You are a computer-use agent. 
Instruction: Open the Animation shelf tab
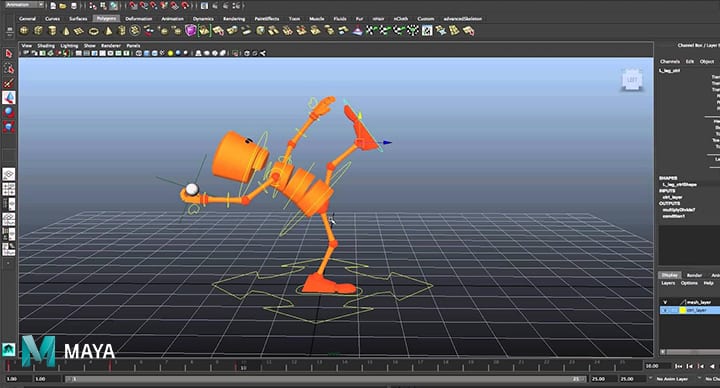coord(173,19)
